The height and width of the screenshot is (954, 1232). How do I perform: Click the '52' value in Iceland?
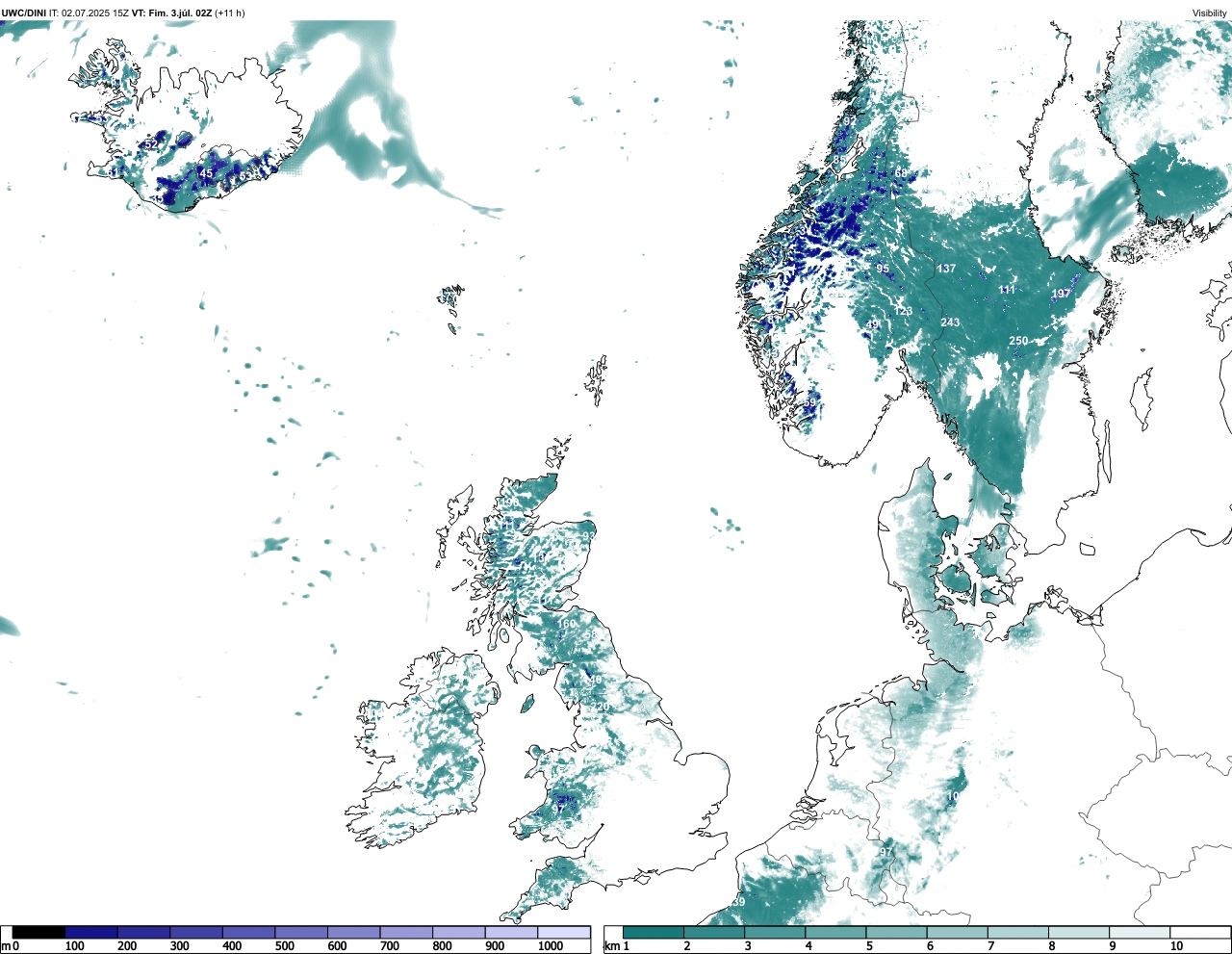(151, 144)
